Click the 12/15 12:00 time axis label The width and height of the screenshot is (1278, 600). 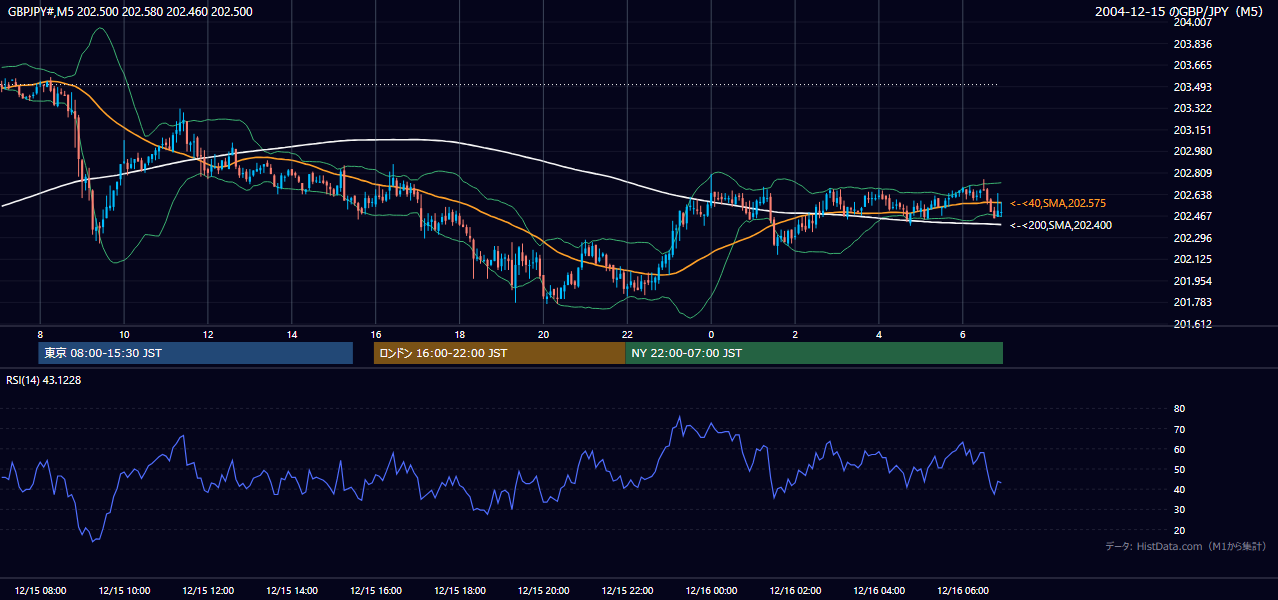(209, 590)
